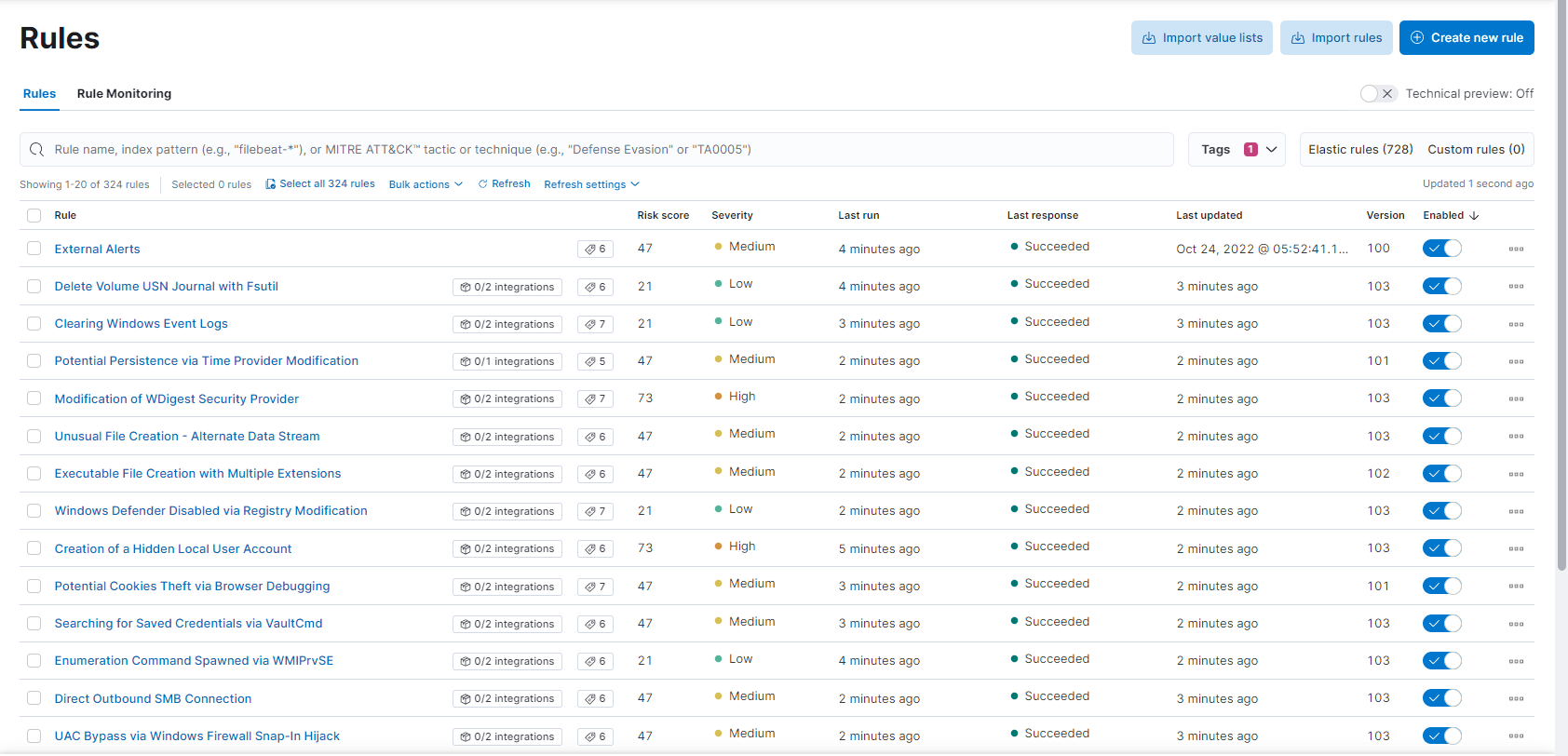Sort by Version column header
The width and height of the screenshot is (1568, 756).
[x=1386, y=215]
